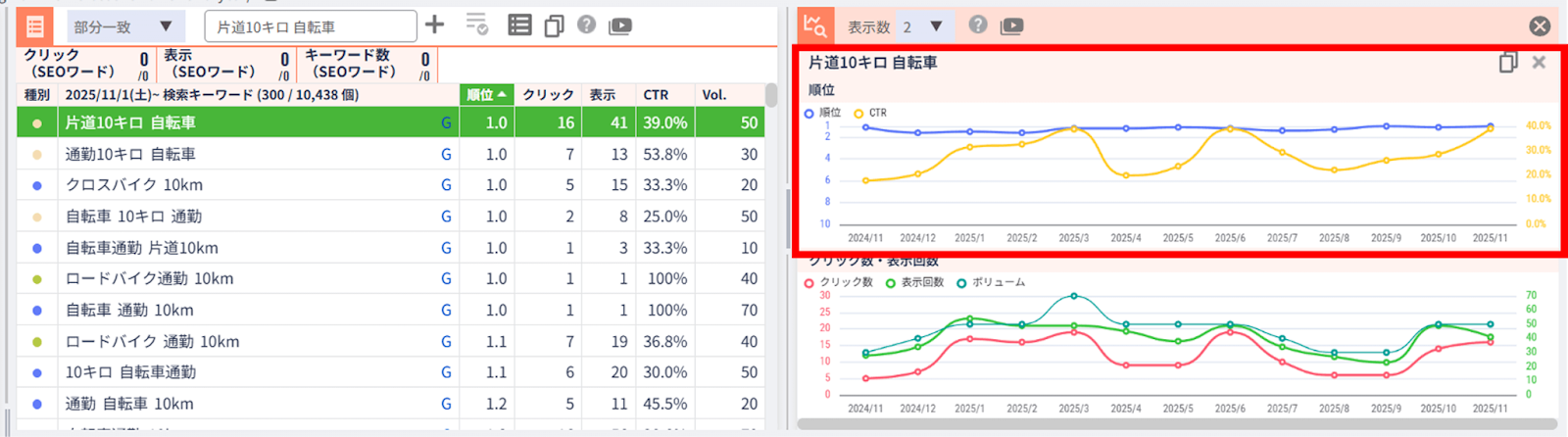1568x437 pixels.
Task: Select the ロードバイク 通勤 10km keyword row
Action: coord(391,342)
